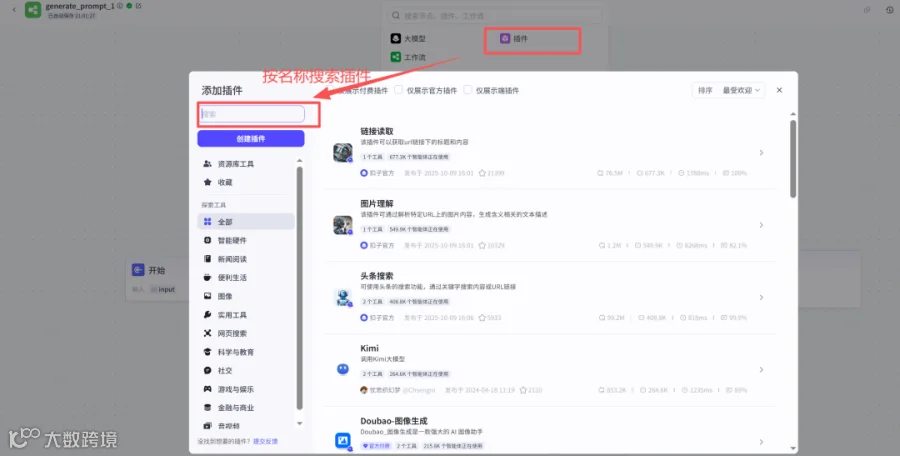Screen dimensions: 900x456
Task: Click the green 工作流 node icon
Action: point(395,57)
